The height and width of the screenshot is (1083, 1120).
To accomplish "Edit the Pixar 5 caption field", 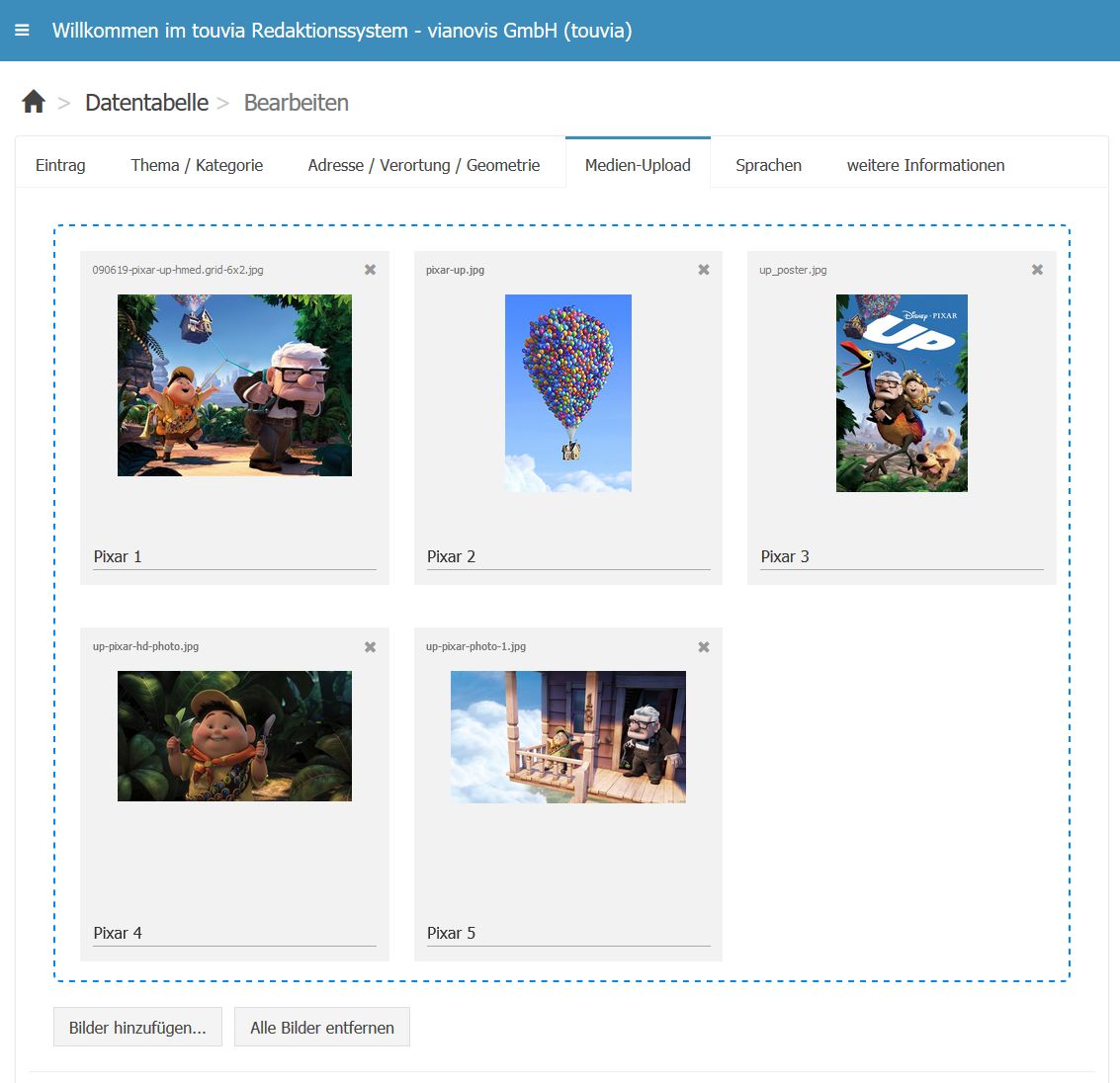I will click(x=568, y=933).
